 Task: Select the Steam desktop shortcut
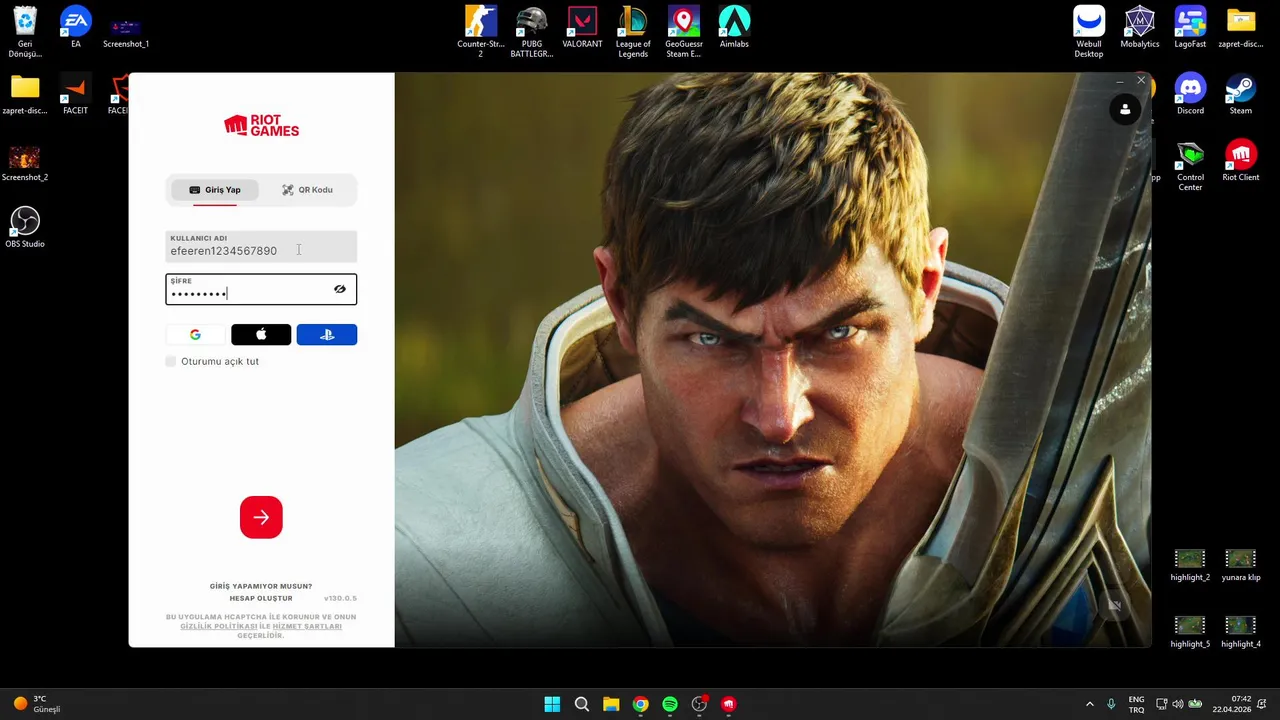(x=1241, y=95)
